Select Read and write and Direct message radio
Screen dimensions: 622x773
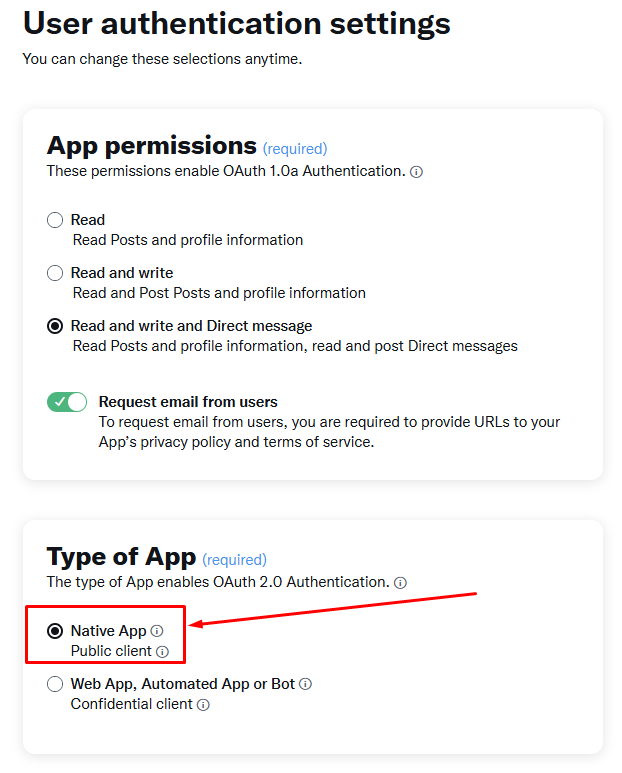pos(55,326)
